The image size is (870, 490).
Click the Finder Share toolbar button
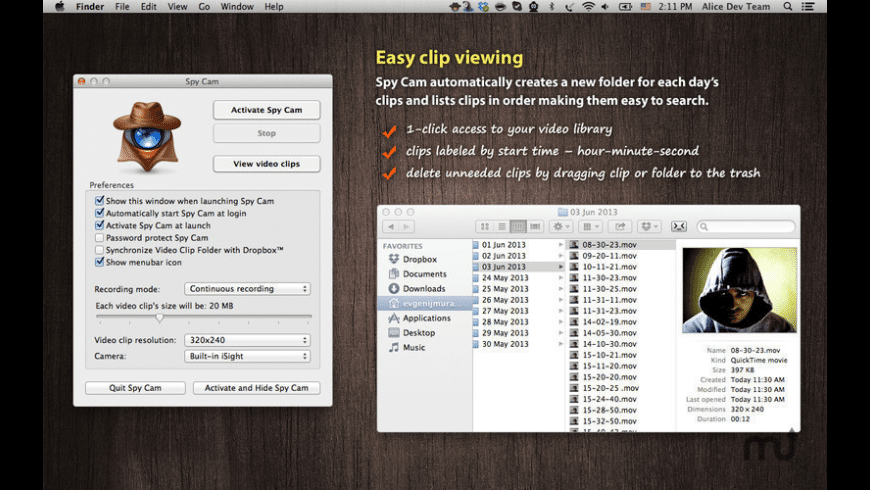coord(620,227)
